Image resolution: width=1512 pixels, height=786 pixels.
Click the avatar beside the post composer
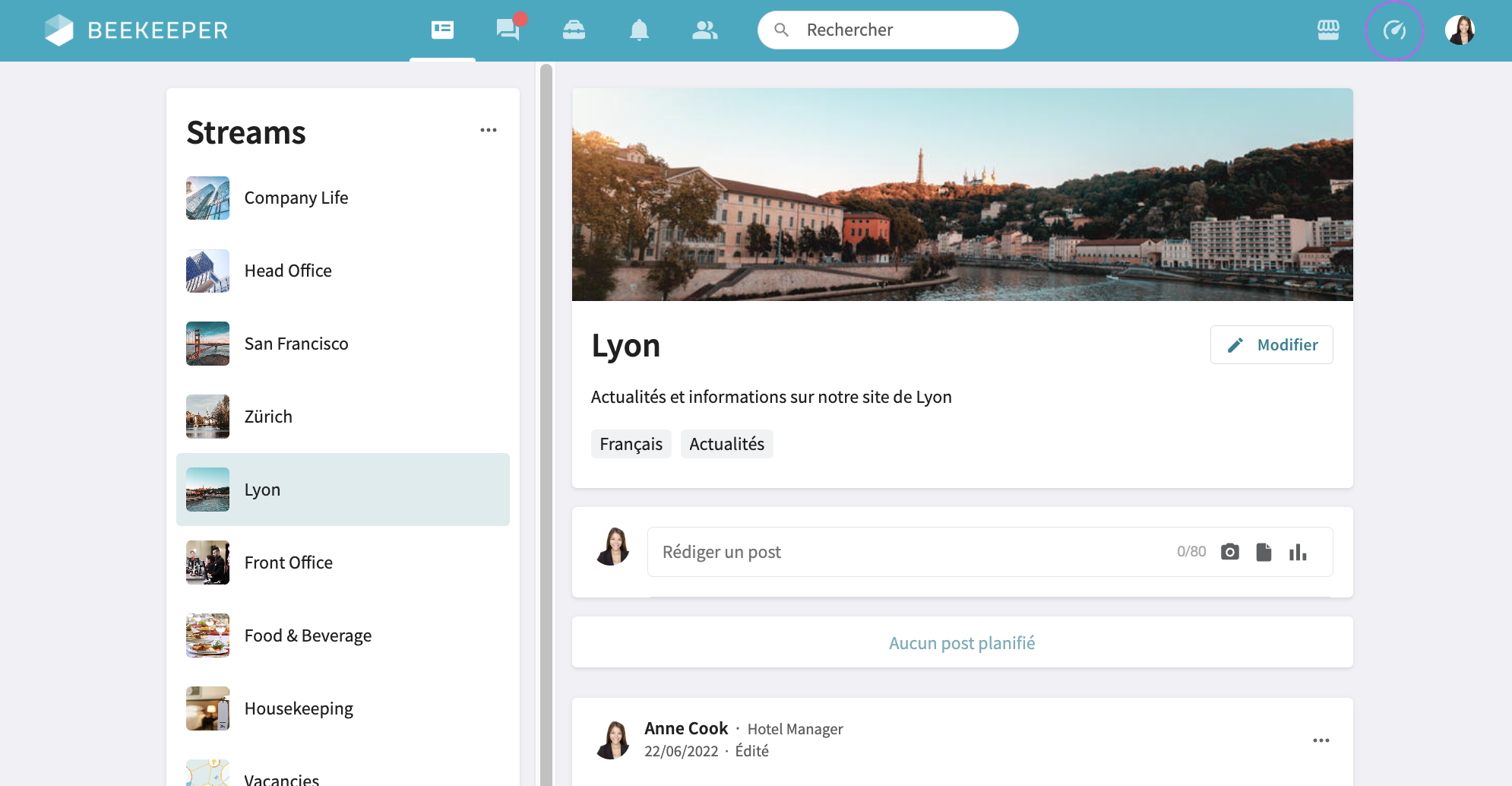pos(613,547)
